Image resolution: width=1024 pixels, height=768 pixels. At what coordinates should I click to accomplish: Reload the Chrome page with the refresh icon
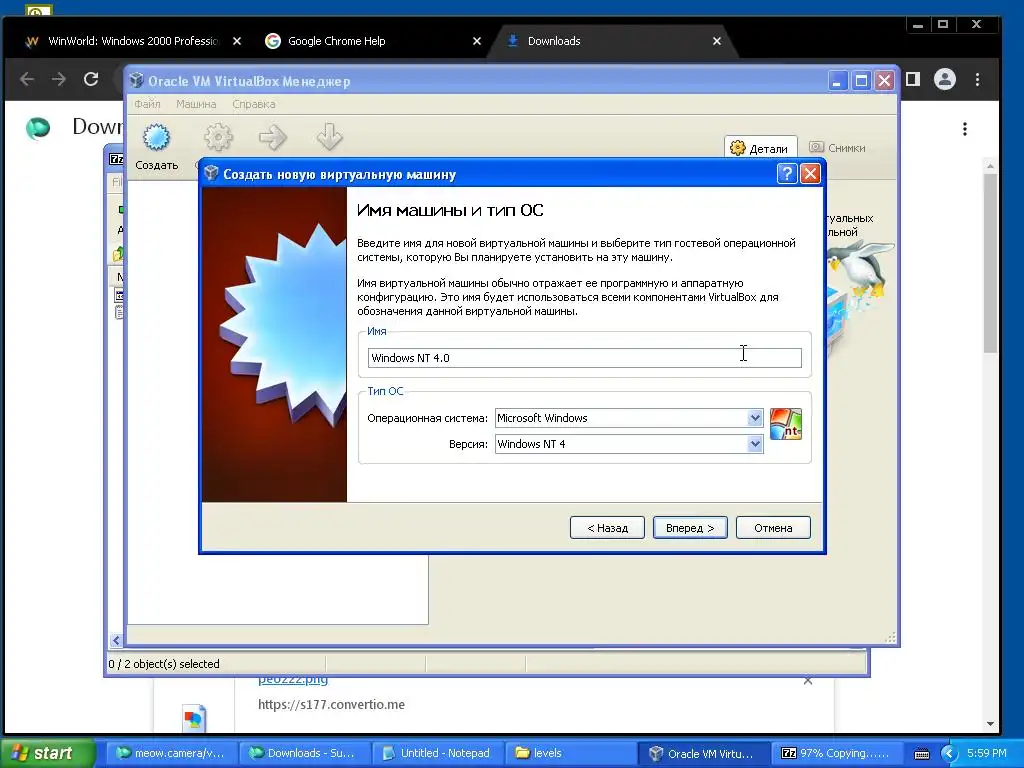coord(91,79)
